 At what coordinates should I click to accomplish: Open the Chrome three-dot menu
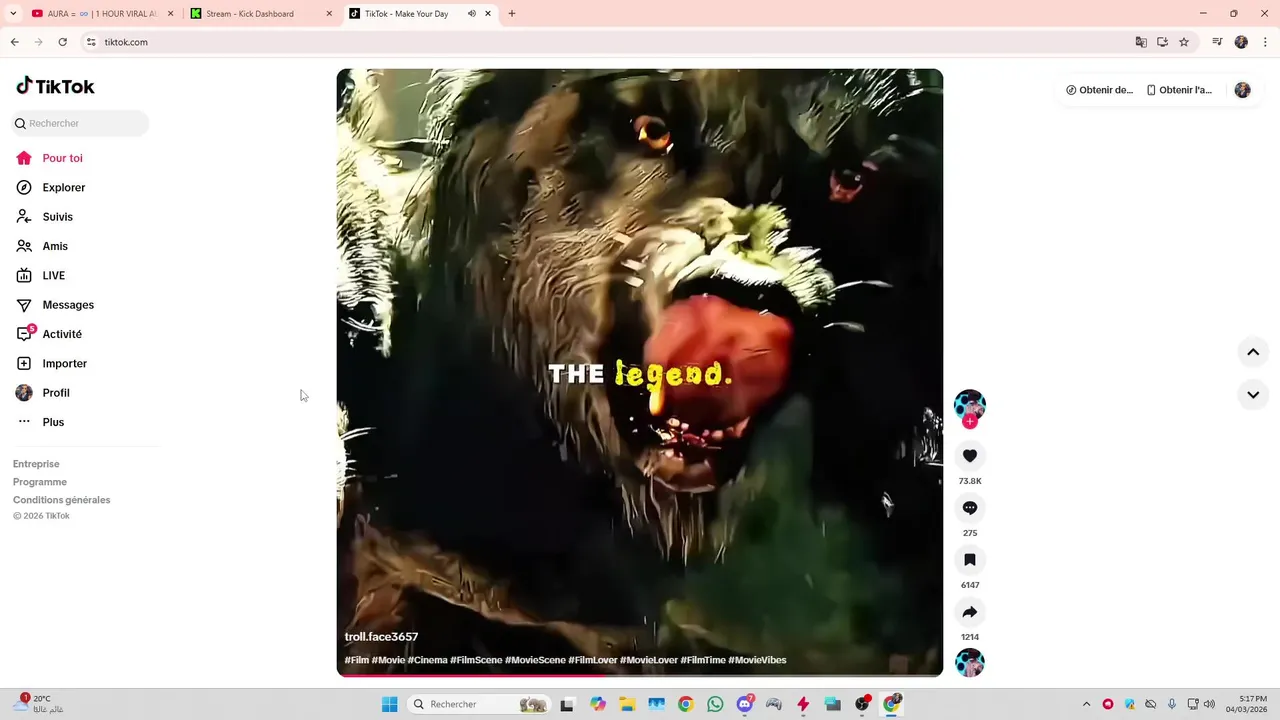coord(1265,42)
